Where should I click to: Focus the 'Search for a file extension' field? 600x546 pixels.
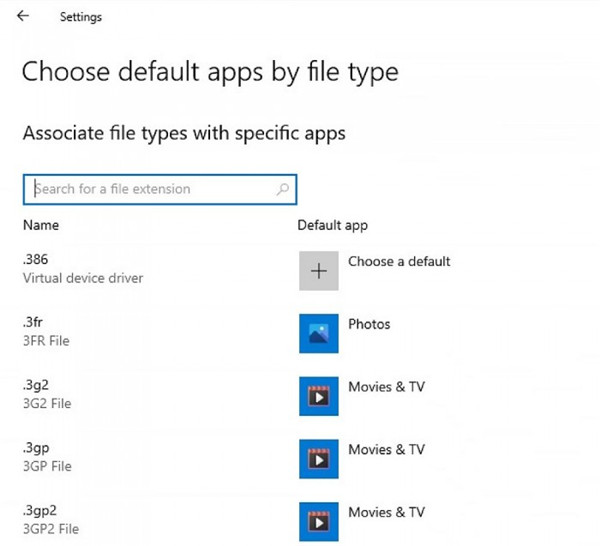click(x=150, y=189)
